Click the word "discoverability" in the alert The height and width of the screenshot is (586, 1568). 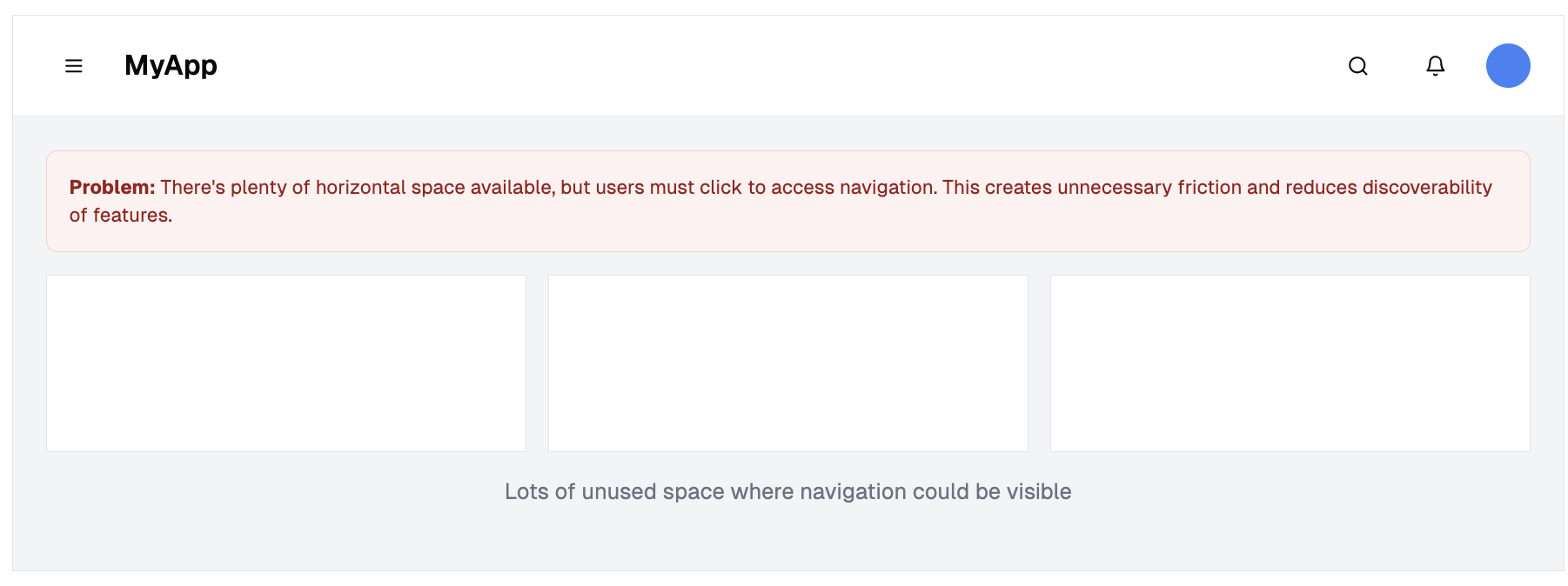[x=1427, y=188]
